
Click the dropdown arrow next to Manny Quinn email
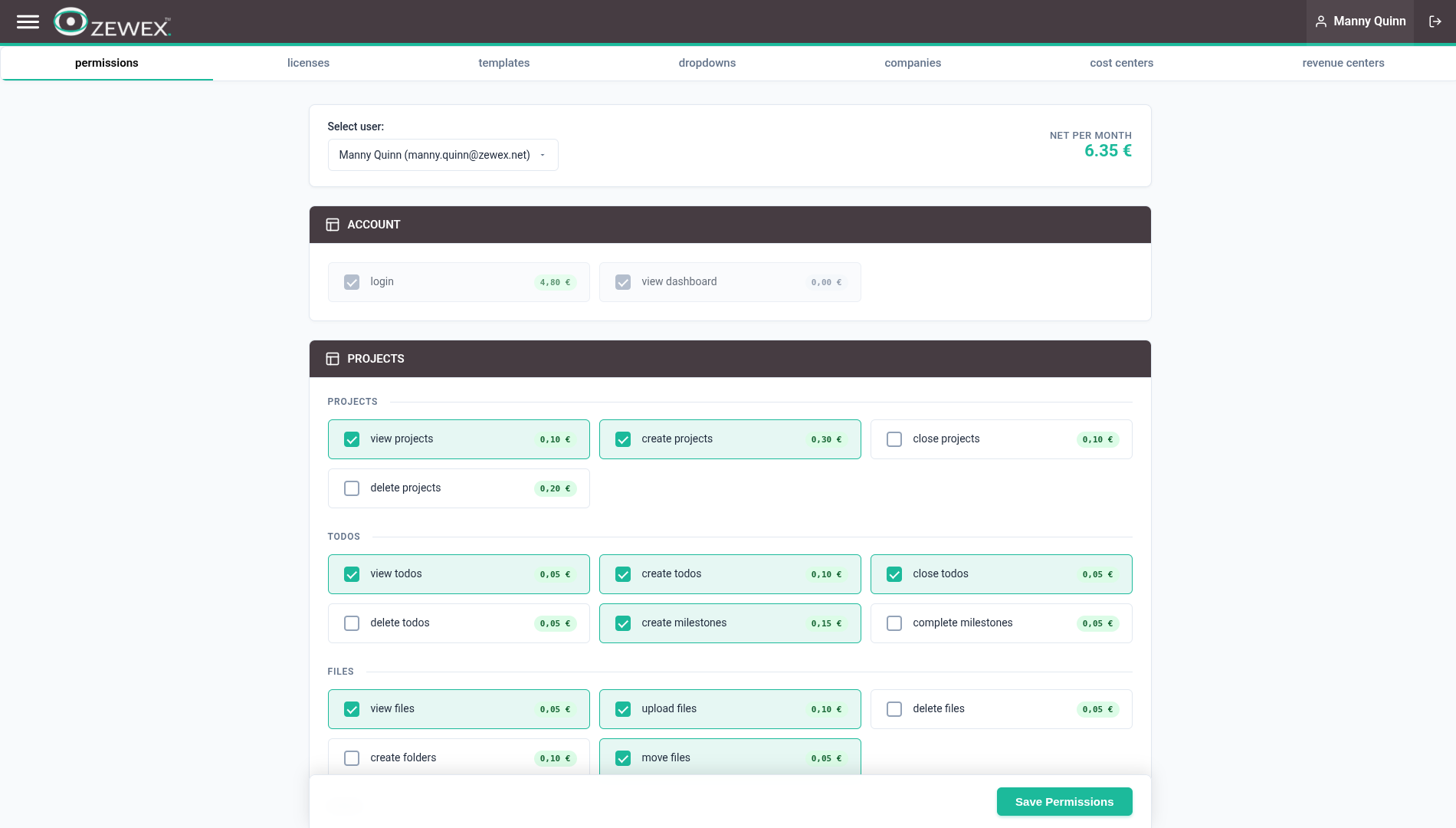(543, 155)
